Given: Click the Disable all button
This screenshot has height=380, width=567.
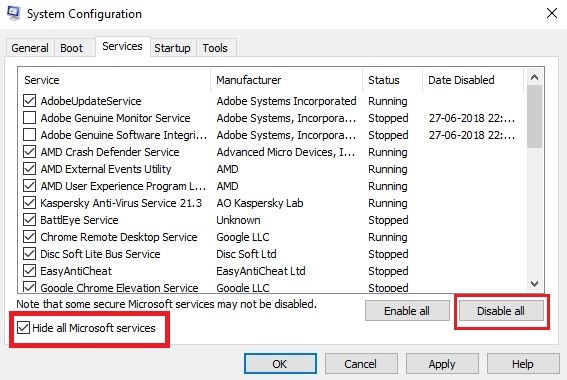Looking at the screenshot, I should tap(501, 311).
